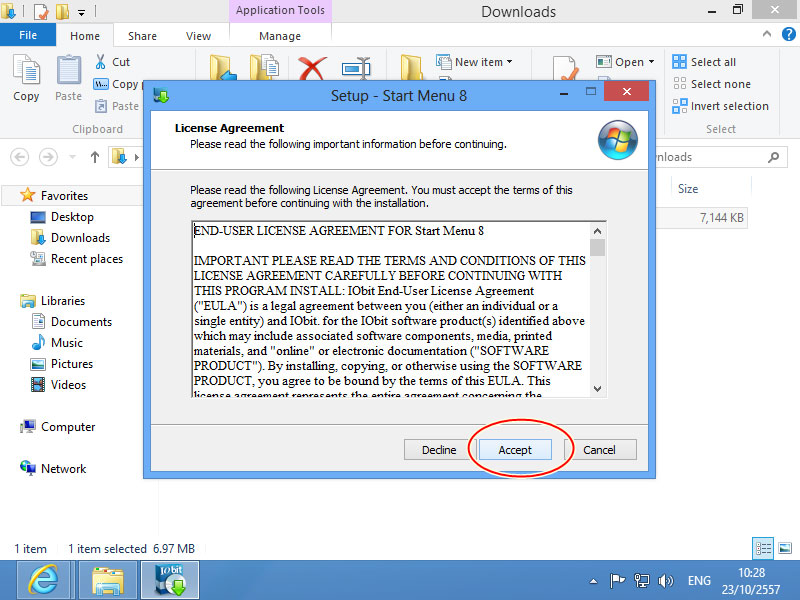Decline the Start Menu 8 license agreement
800x600 pixels.
point(439,449)
